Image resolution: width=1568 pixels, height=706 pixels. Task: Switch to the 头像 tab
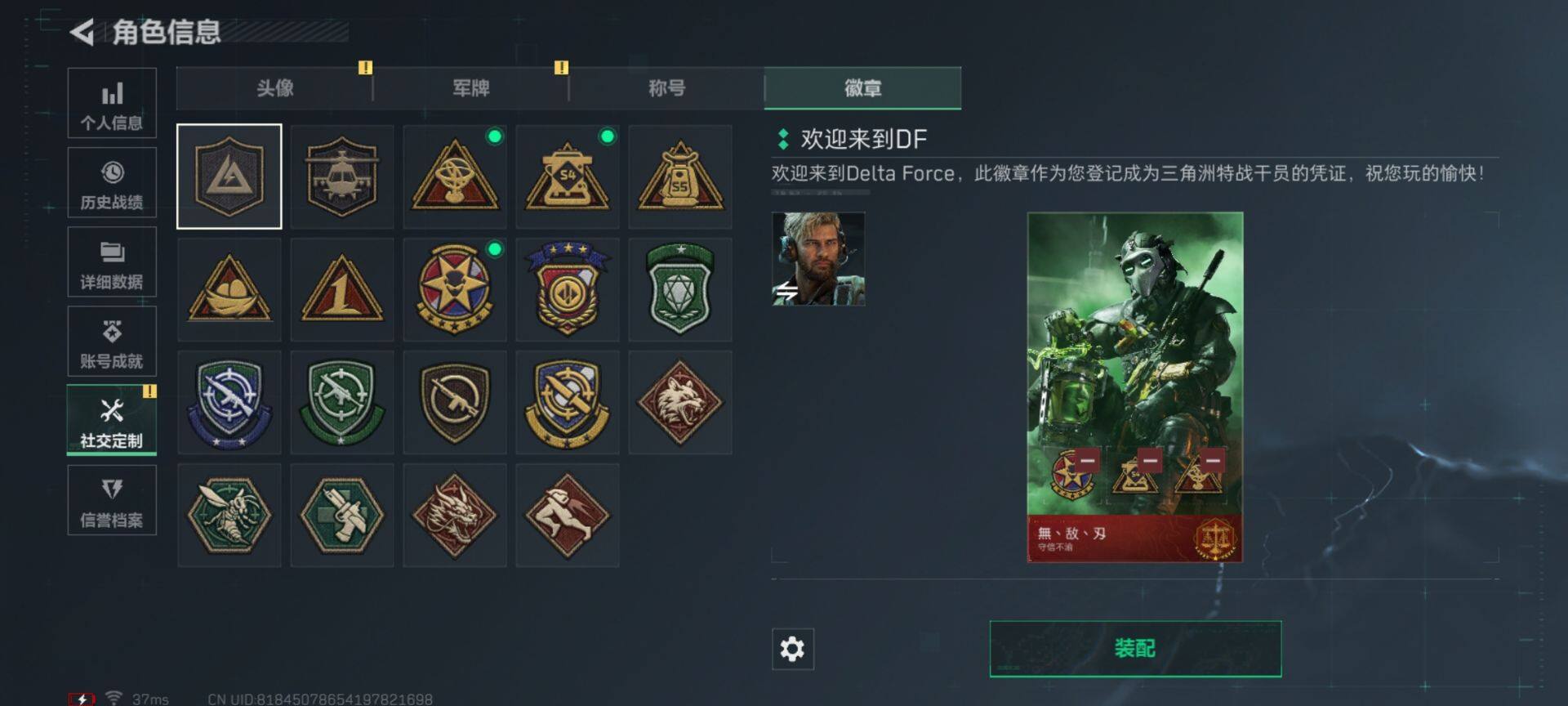click(x=274, y=88)
